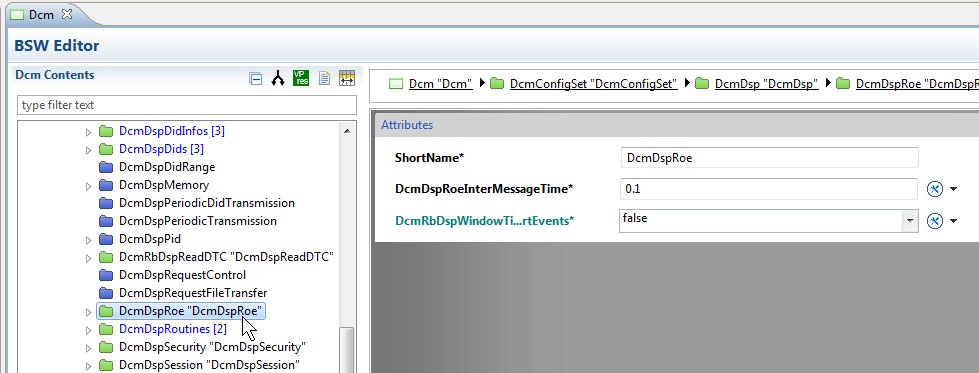Image resolution: width=979 pixels, height=373 pixels.
Task: Expand the DcmDspMemory node
Action: [88, 186]
